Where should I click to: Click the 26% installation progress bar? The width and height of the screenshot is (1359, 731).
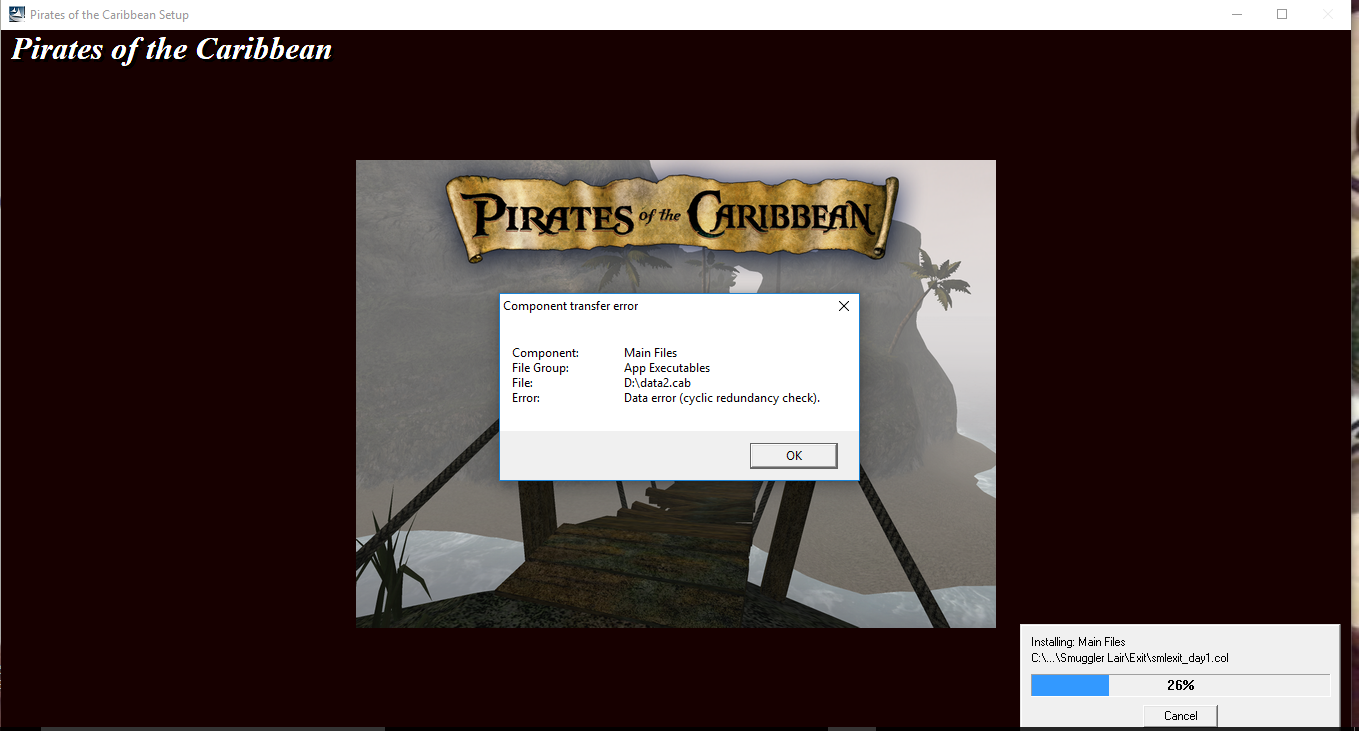(x=1180, y=685)
